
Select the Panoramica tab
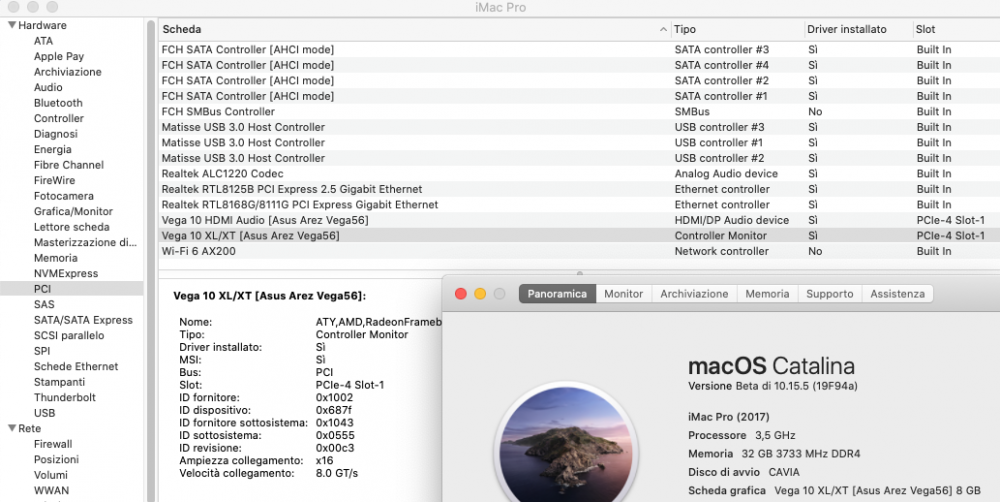coord(557,293)
